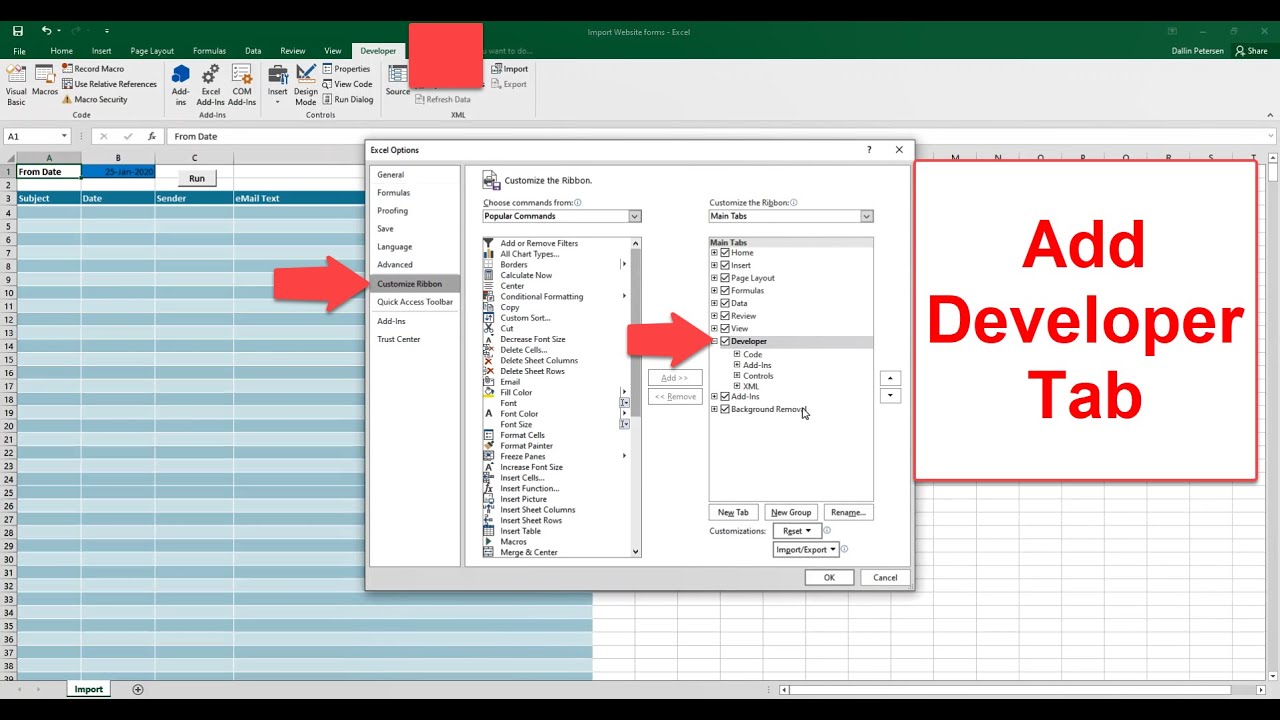Open the Name Box dropdown arrow
The height and width of the screenshot is (720, 1280).
click(64, 136)
